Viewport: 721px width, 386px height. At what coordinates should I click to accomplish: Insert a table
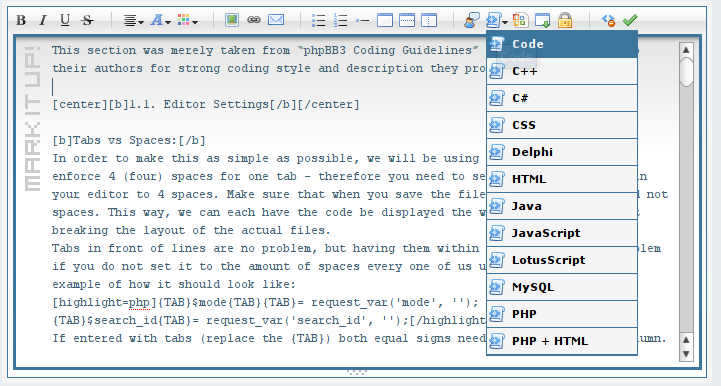[x=385, y=20]
